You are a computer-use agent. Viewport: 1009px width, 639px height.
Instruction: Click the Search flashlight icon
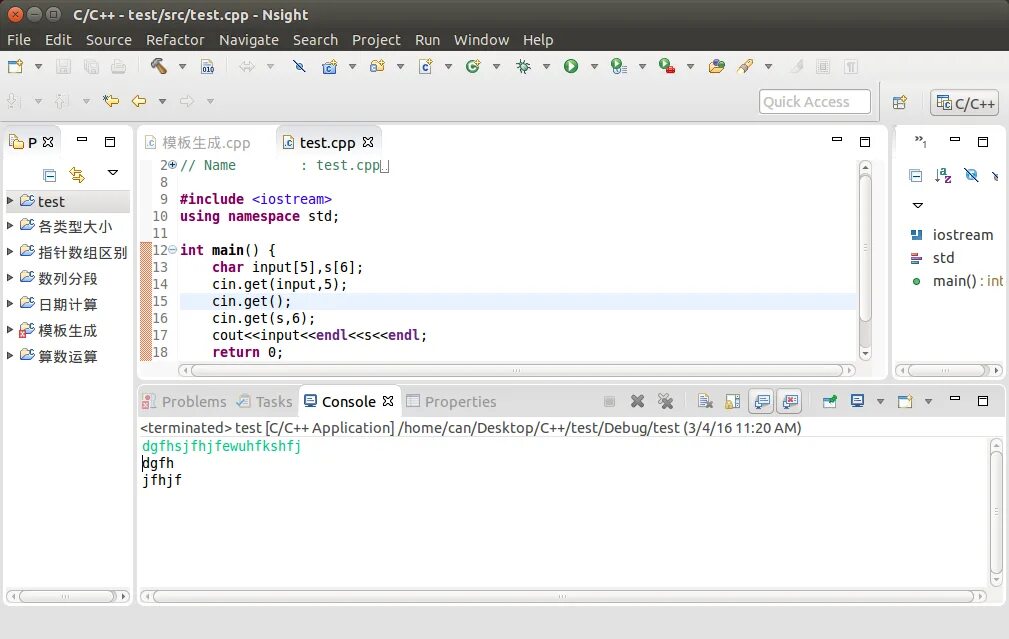click(745, 66)
